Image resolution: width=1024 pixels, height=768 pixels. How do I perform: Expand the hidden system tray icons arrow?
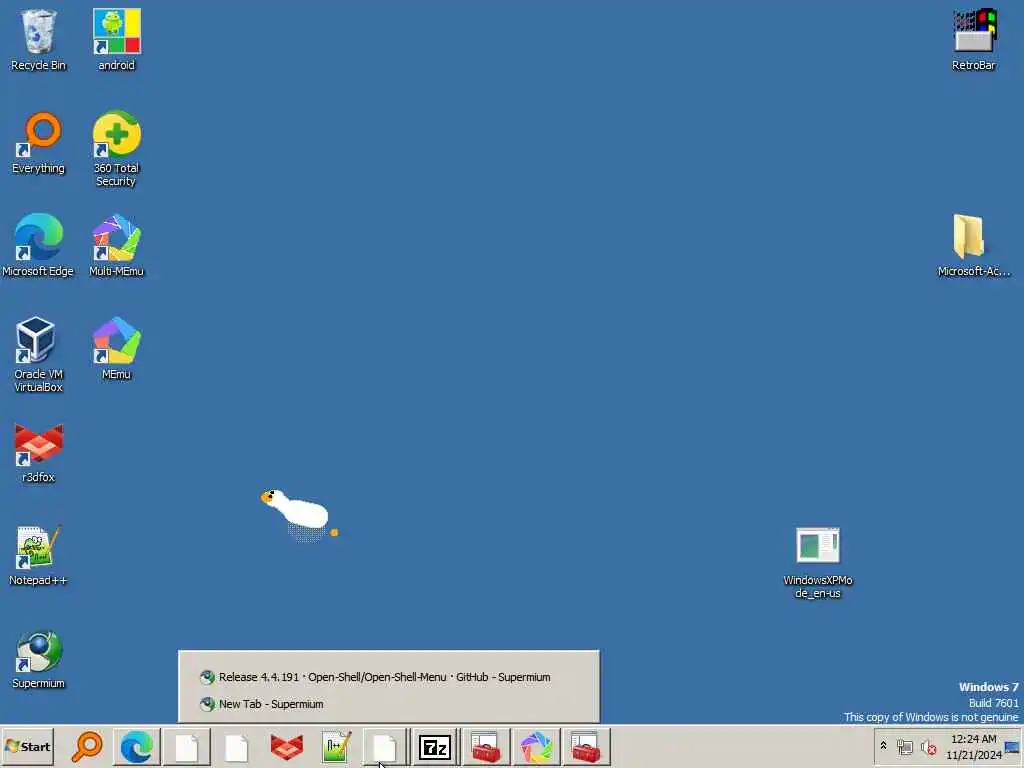click(884, 746)
